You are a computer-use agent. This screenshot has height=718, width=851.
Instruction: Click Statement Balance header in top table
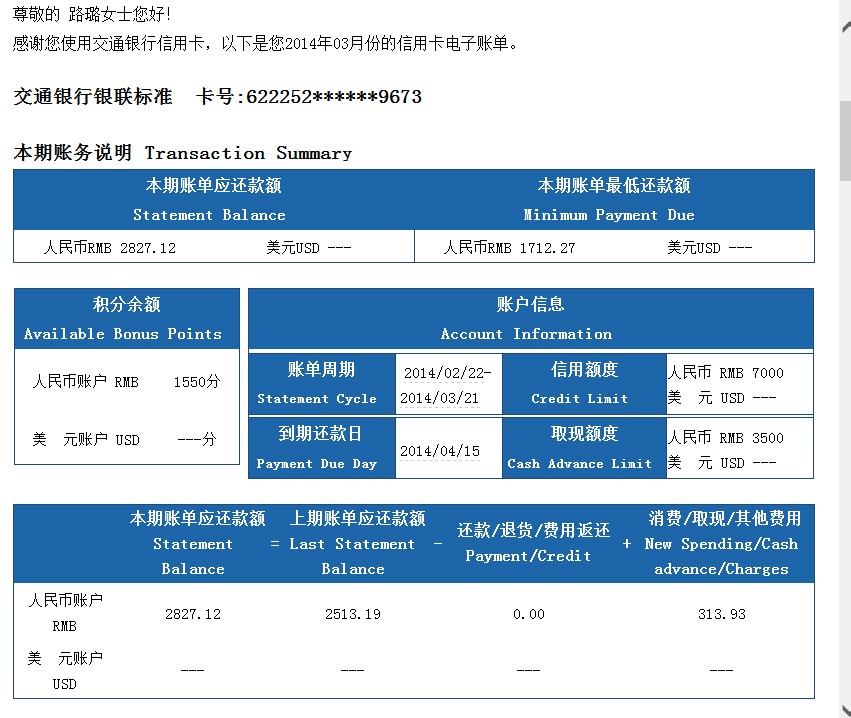click(213, 200)
